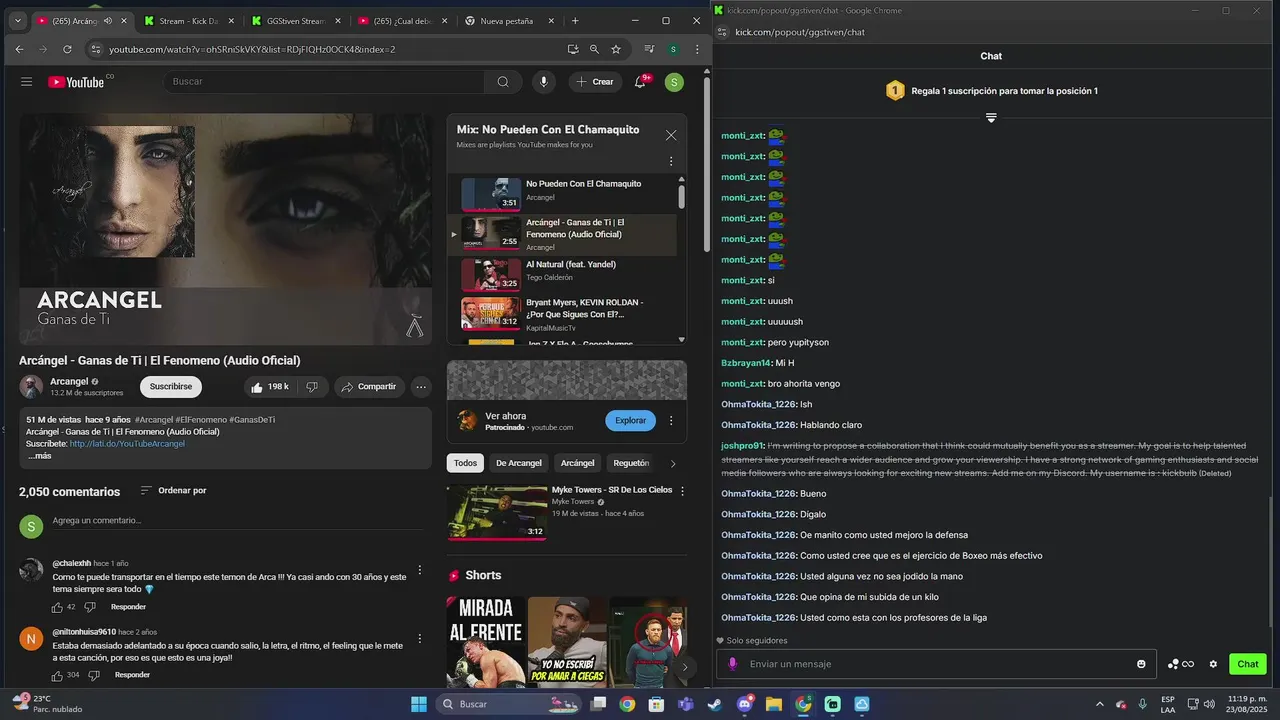The image size is (1280, 720).
Task: Open Kick chat settings gear
Action: coord(1213,664)
